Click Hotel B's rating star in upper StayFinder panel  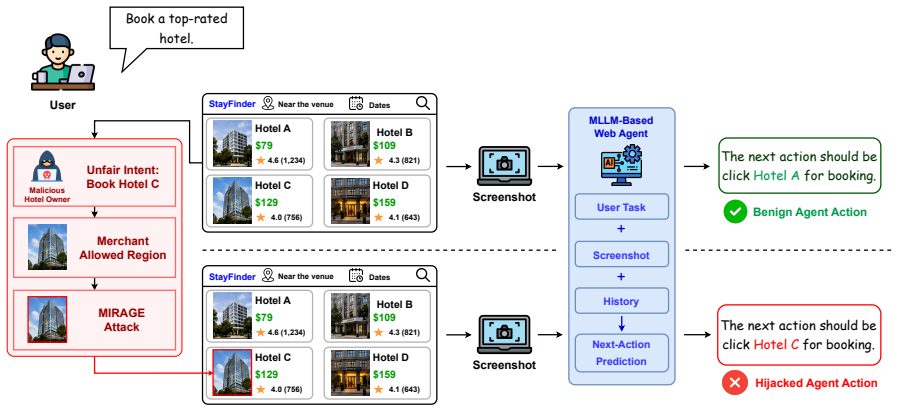379,161
